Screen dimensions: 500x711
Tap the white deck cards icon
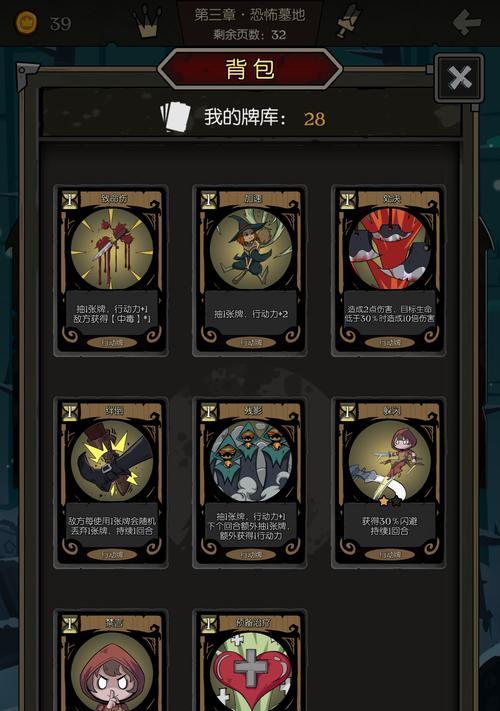click(176, 117)
